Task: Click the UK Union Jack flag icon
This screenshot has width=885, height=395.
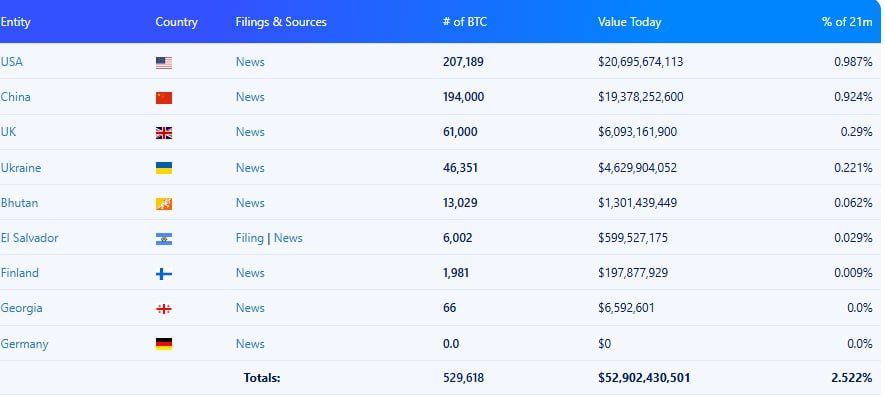Action: [164, 133]
